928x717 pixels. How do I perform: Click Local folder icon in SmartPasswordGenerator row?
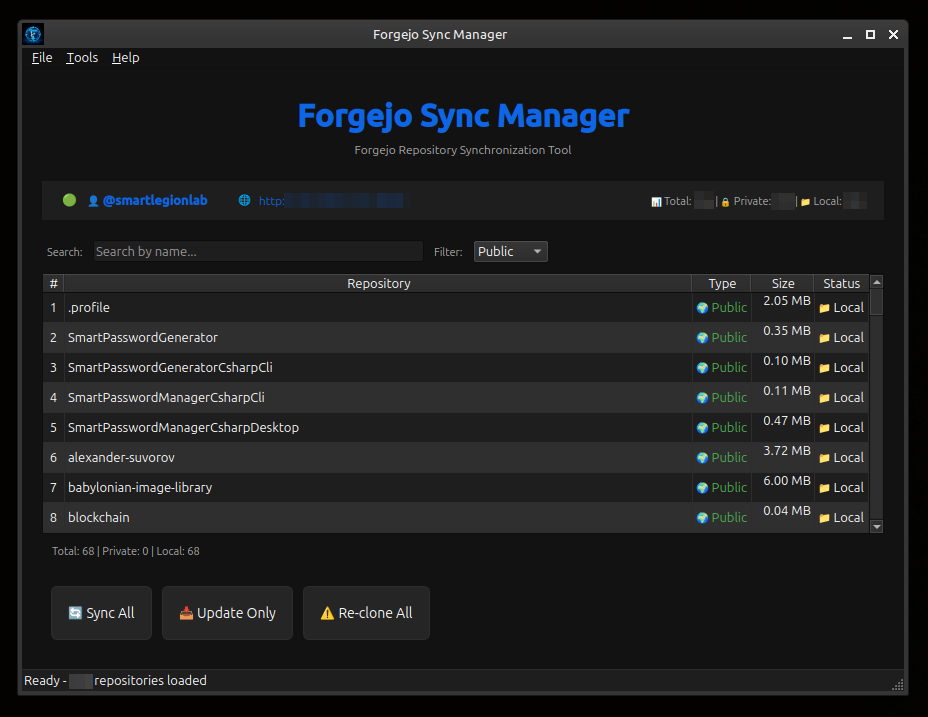824,339
